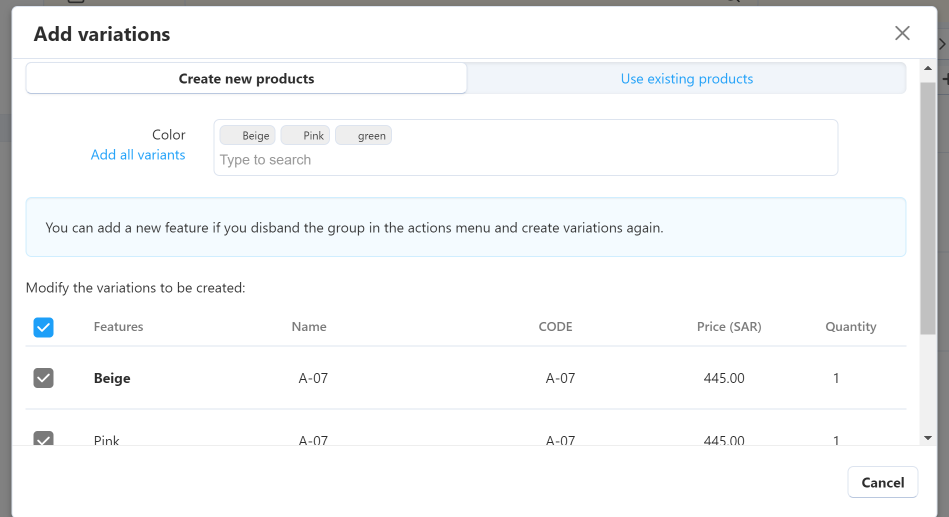Edit the Beige row name A-07
Viewport: 949px width, 517px height.
pyautogui.click(x=313, y=378)
